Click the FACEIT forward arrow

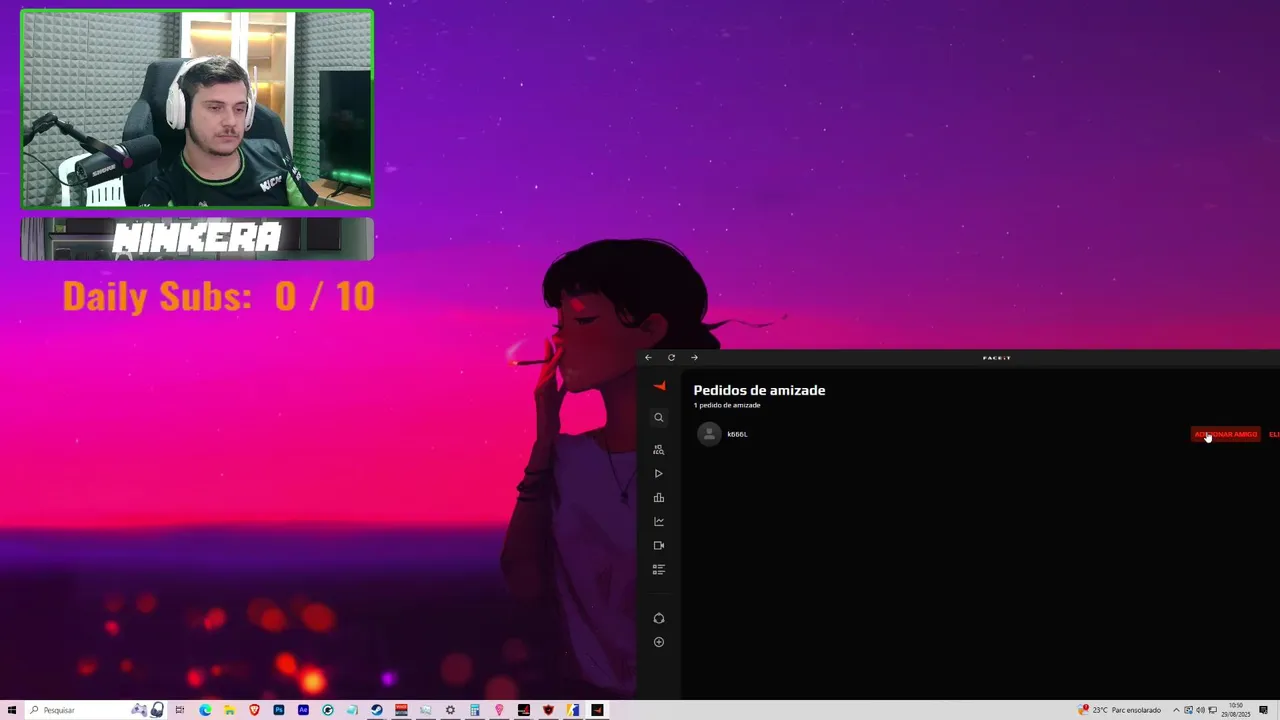coord(694,357)
